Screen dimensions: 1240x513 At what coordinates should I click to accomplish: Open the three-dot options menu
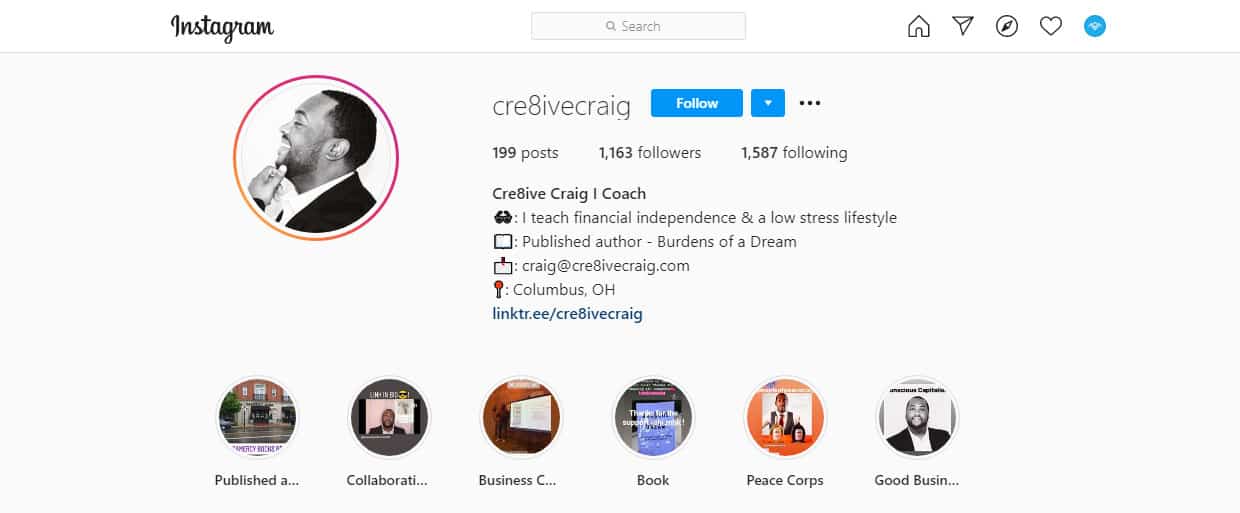pos(810,103)
